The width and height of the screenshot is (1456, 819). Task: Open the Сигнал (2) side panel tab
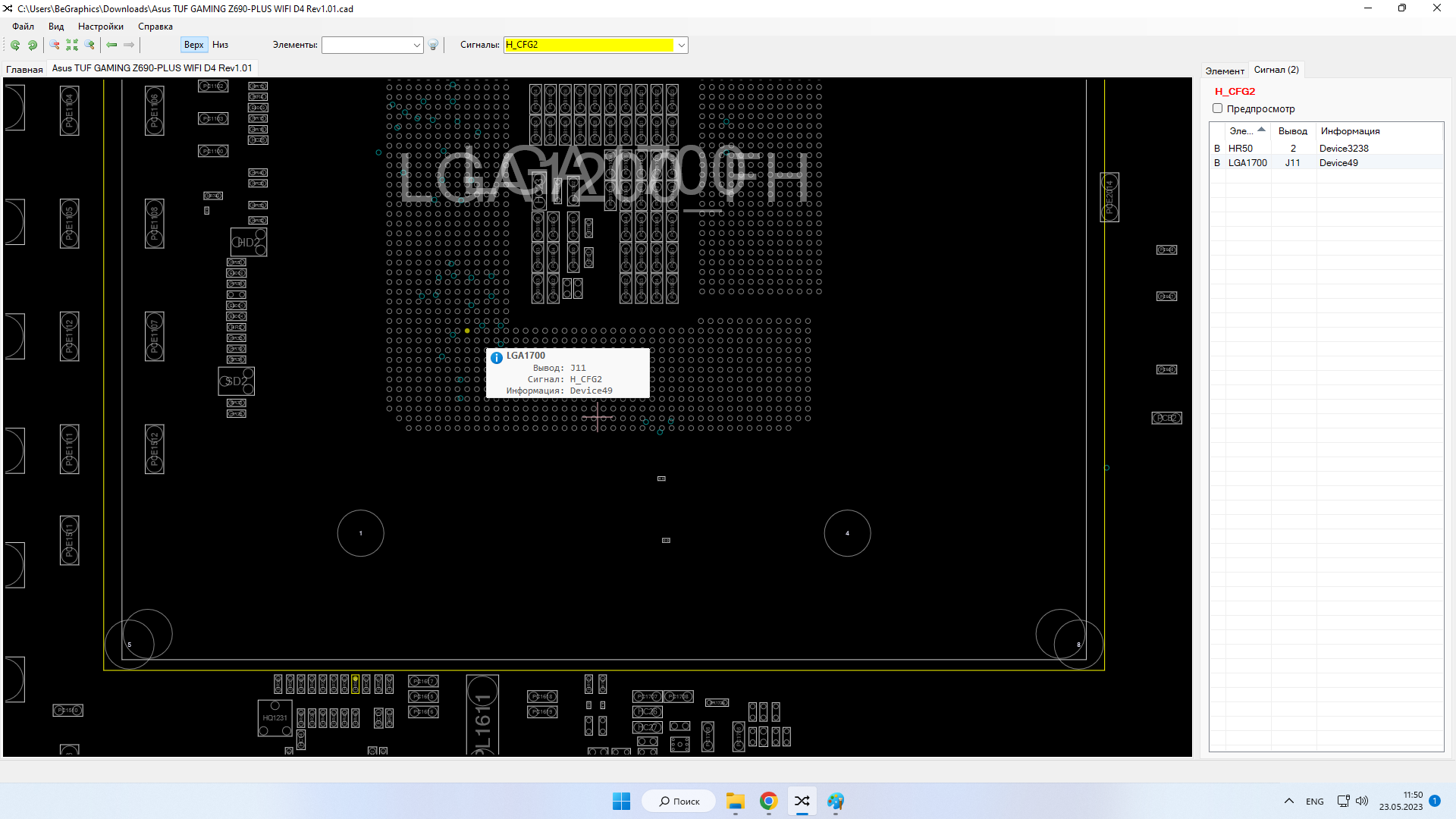click(1276, 70)
